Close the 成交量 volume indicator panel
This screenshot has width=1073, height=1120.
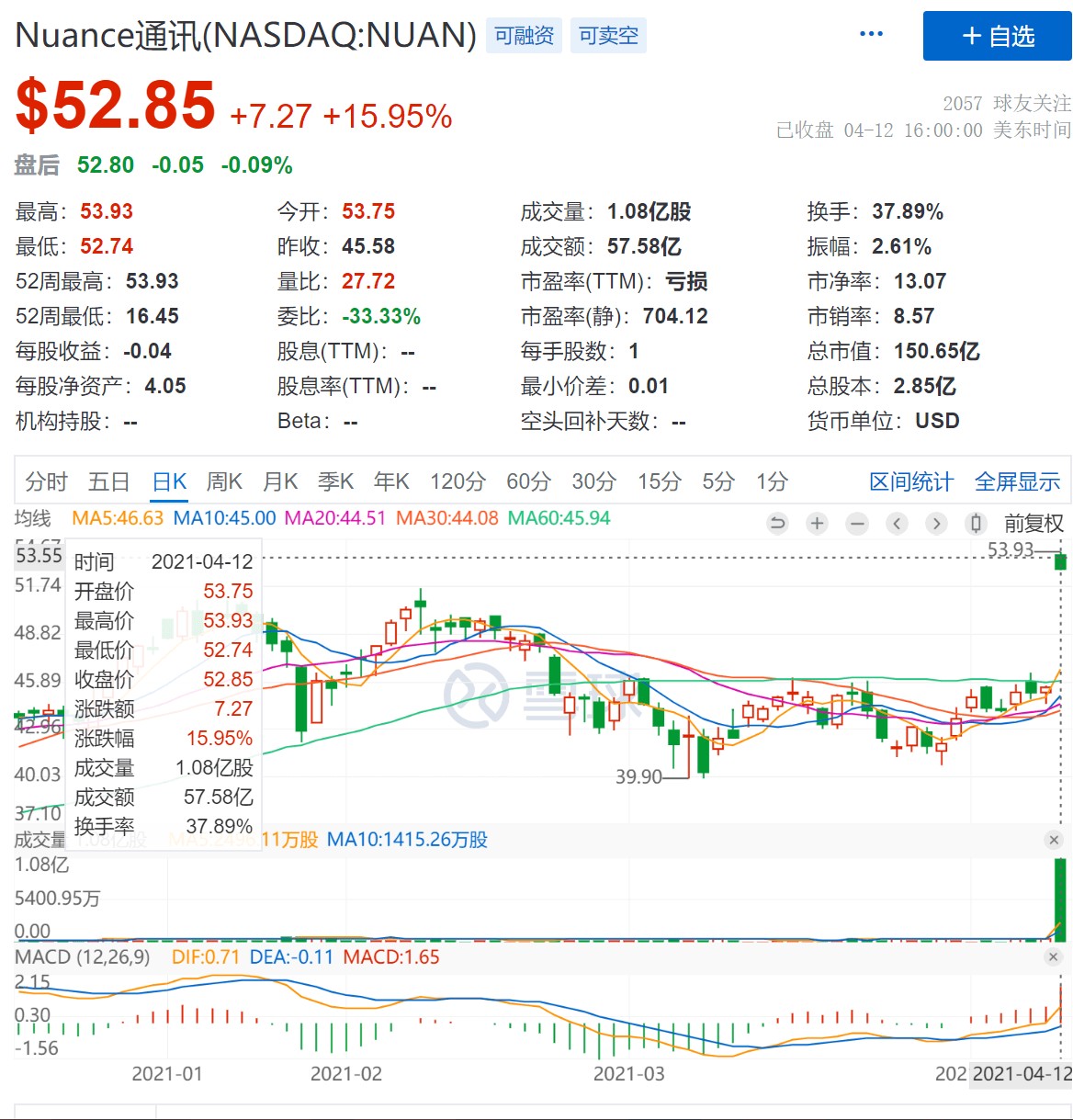coord(1054,840)
